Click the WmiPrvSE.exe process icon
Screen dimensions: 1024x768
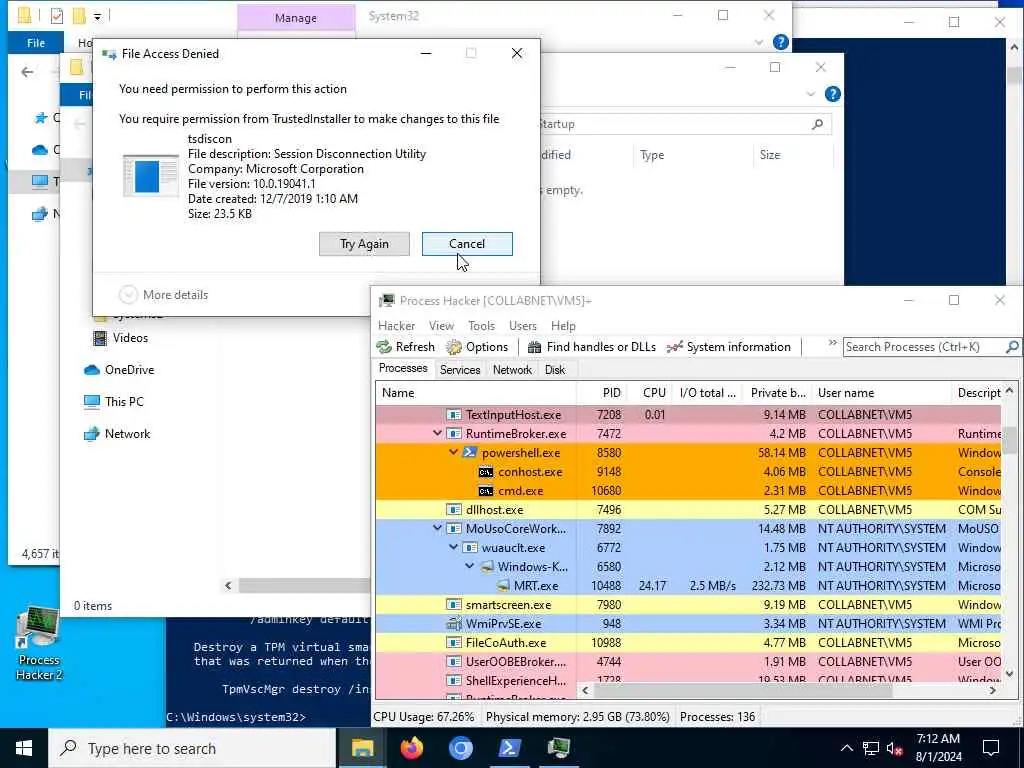click(454, 624)
